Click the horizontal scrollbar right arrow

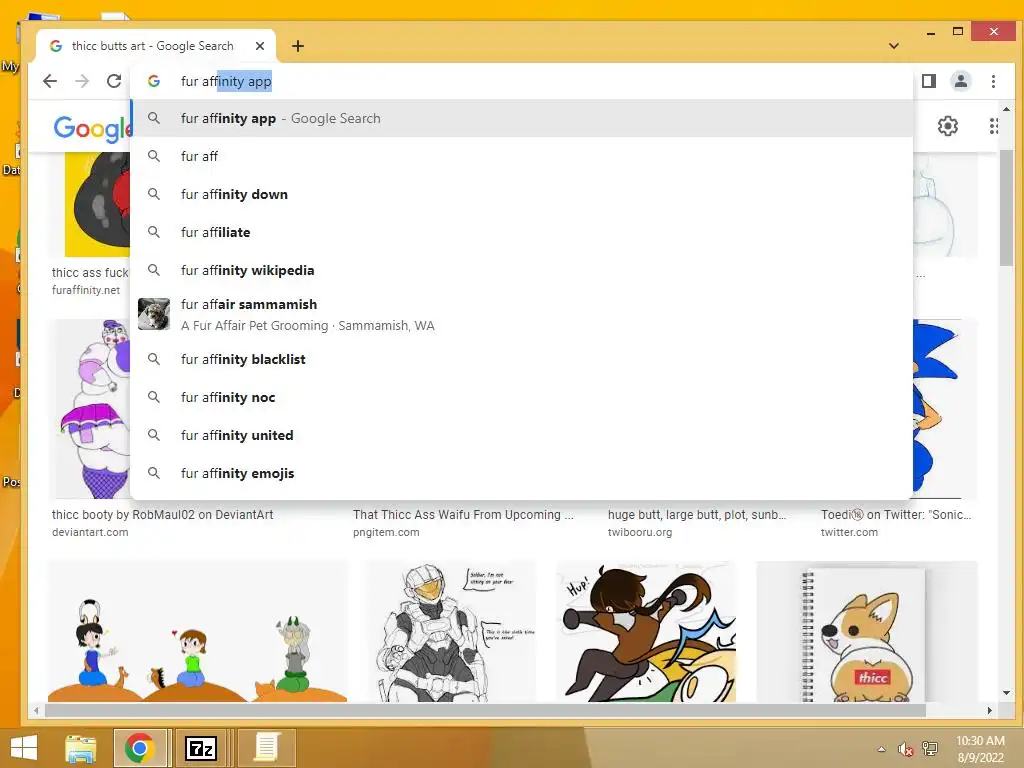pos(989,710)
